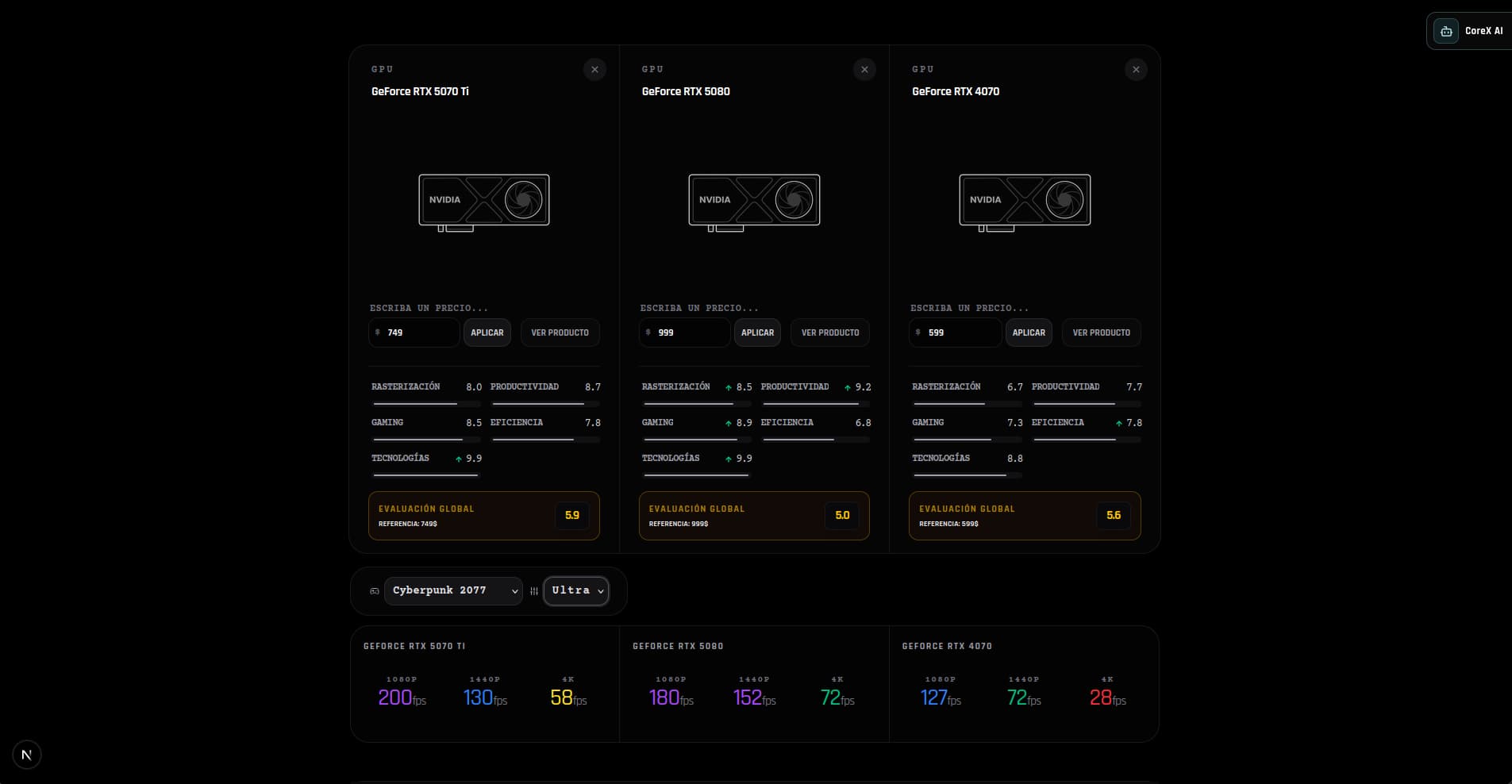Click the RTX 5080 152 fps value
Image resolution: width=1512 pixels, height=784 pixels.
click(754, 698)
